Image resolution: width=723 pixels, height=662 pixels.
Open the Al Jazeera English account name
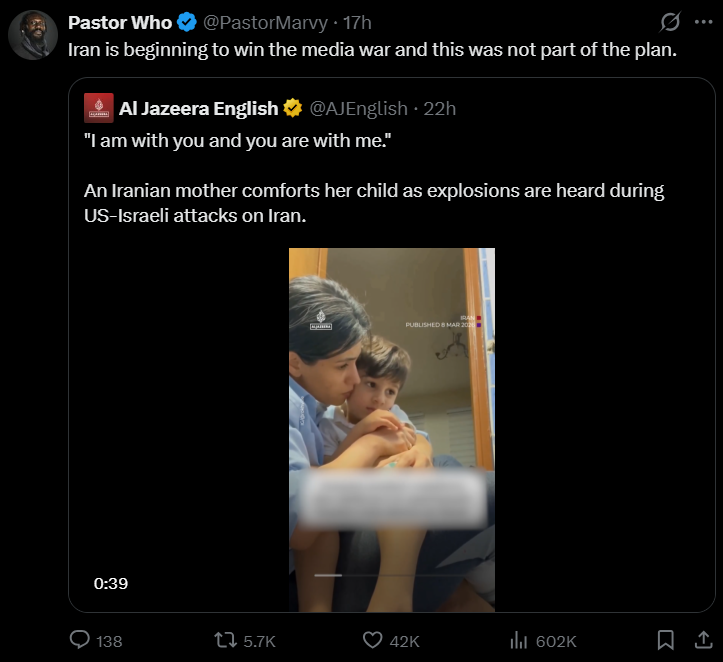pyautogui.click(x=198, y=108)
